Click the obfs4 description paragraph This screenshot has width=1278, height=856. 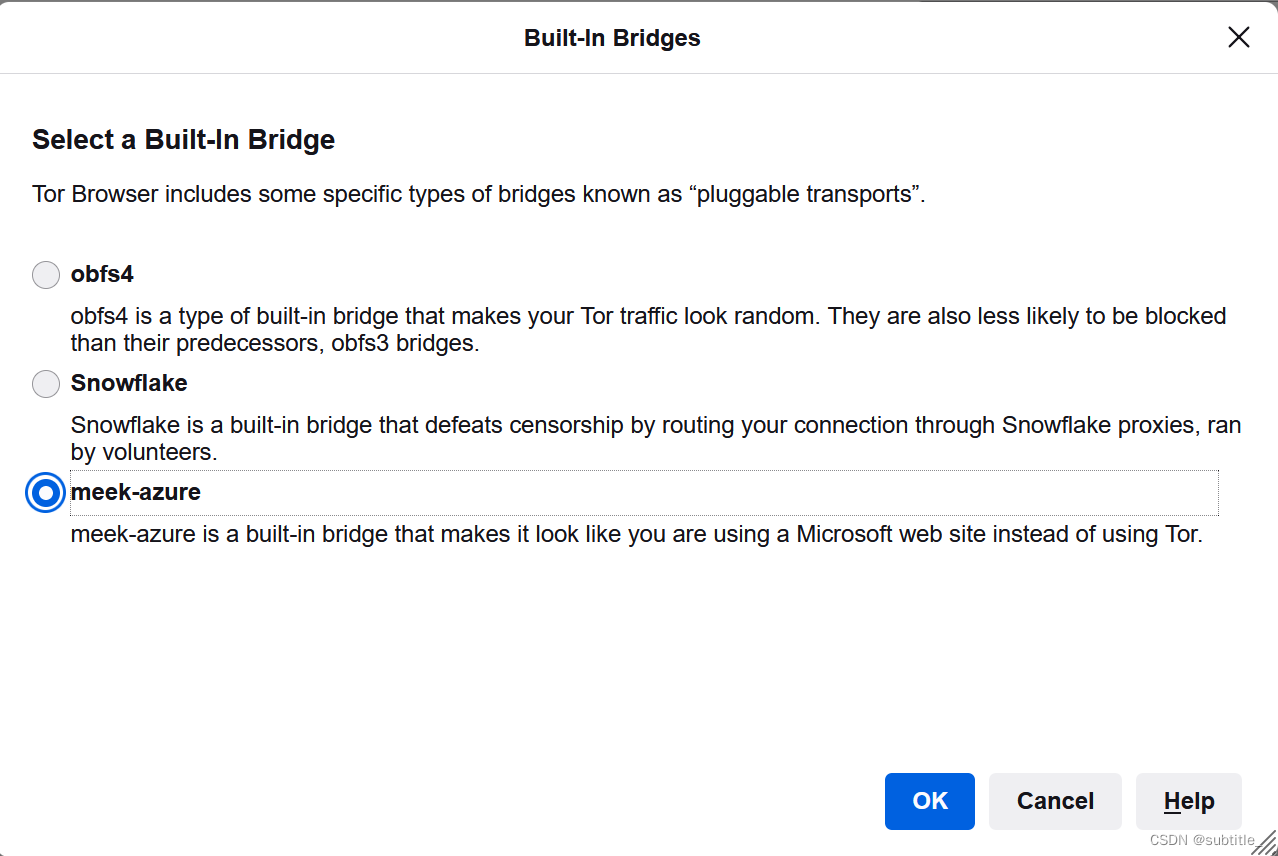click(648, 330)
